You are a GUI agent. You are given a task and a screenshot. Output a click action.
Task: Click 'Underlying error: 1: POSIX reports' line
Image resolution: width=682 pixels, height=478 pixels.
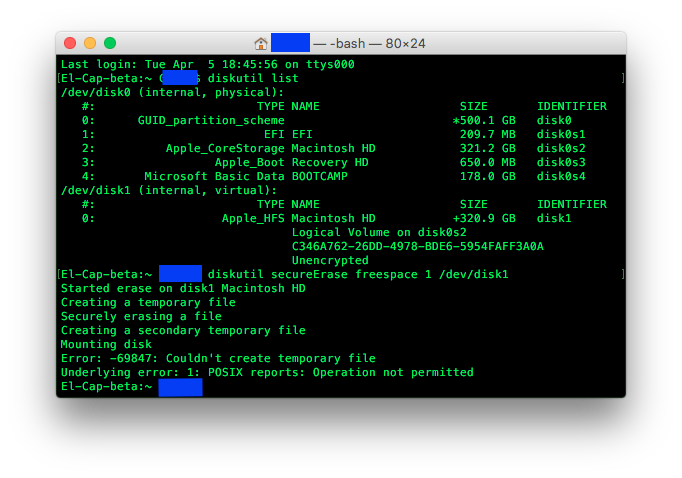click(x=267, y=372)
